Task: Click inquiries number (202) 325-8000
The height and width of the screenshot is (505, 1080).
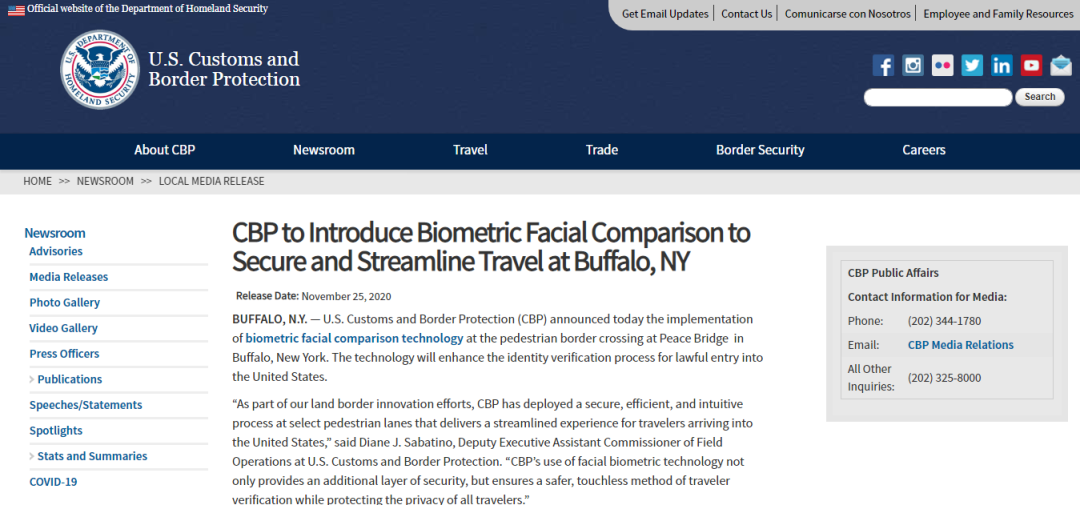Action: tap(944, 378)
